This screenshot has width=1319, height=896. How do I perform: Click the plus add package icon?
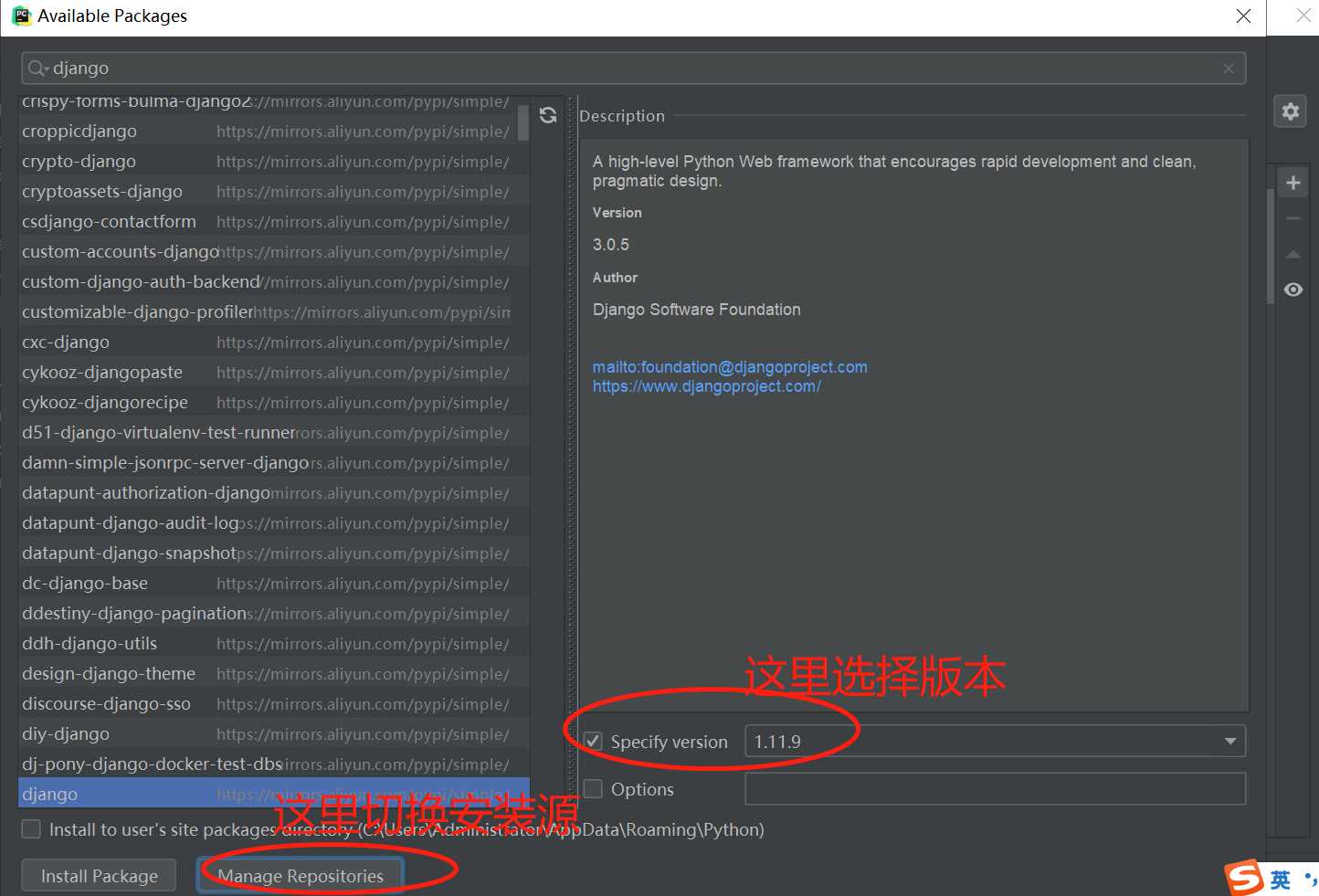click(1293, 183)
